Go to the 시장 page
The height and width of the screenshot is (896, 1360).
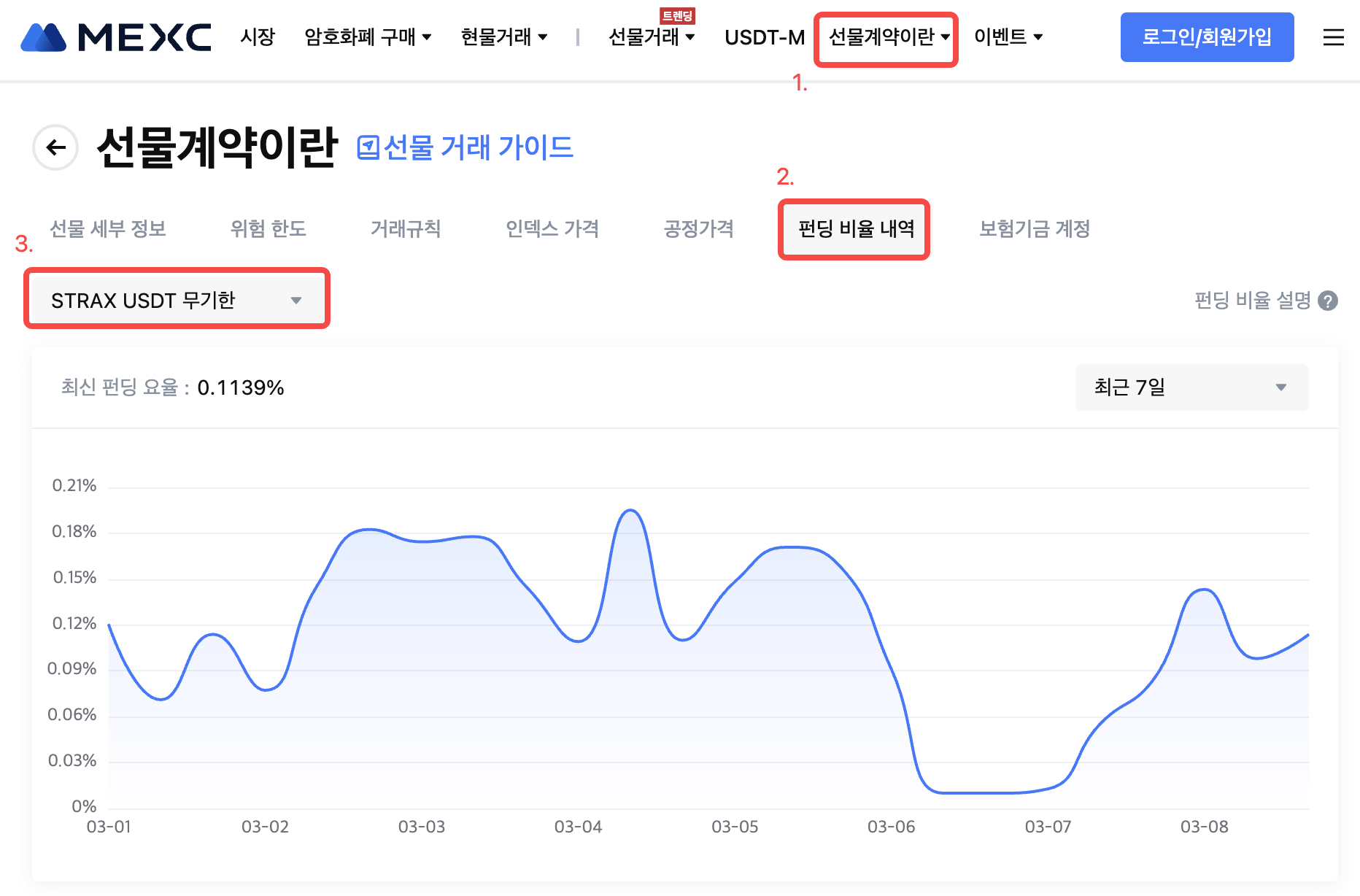tap(258, 37)
